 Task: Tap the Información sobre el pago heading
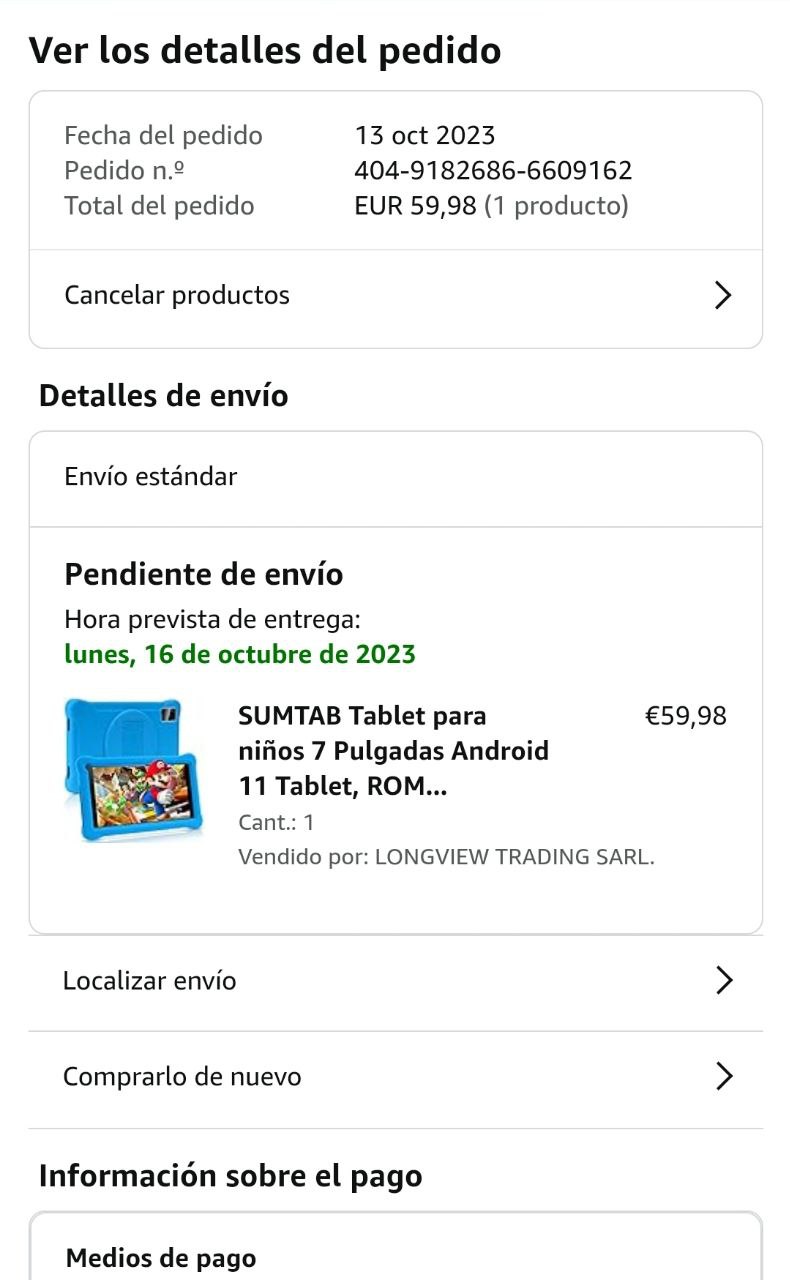click(x=231, y=1176)
